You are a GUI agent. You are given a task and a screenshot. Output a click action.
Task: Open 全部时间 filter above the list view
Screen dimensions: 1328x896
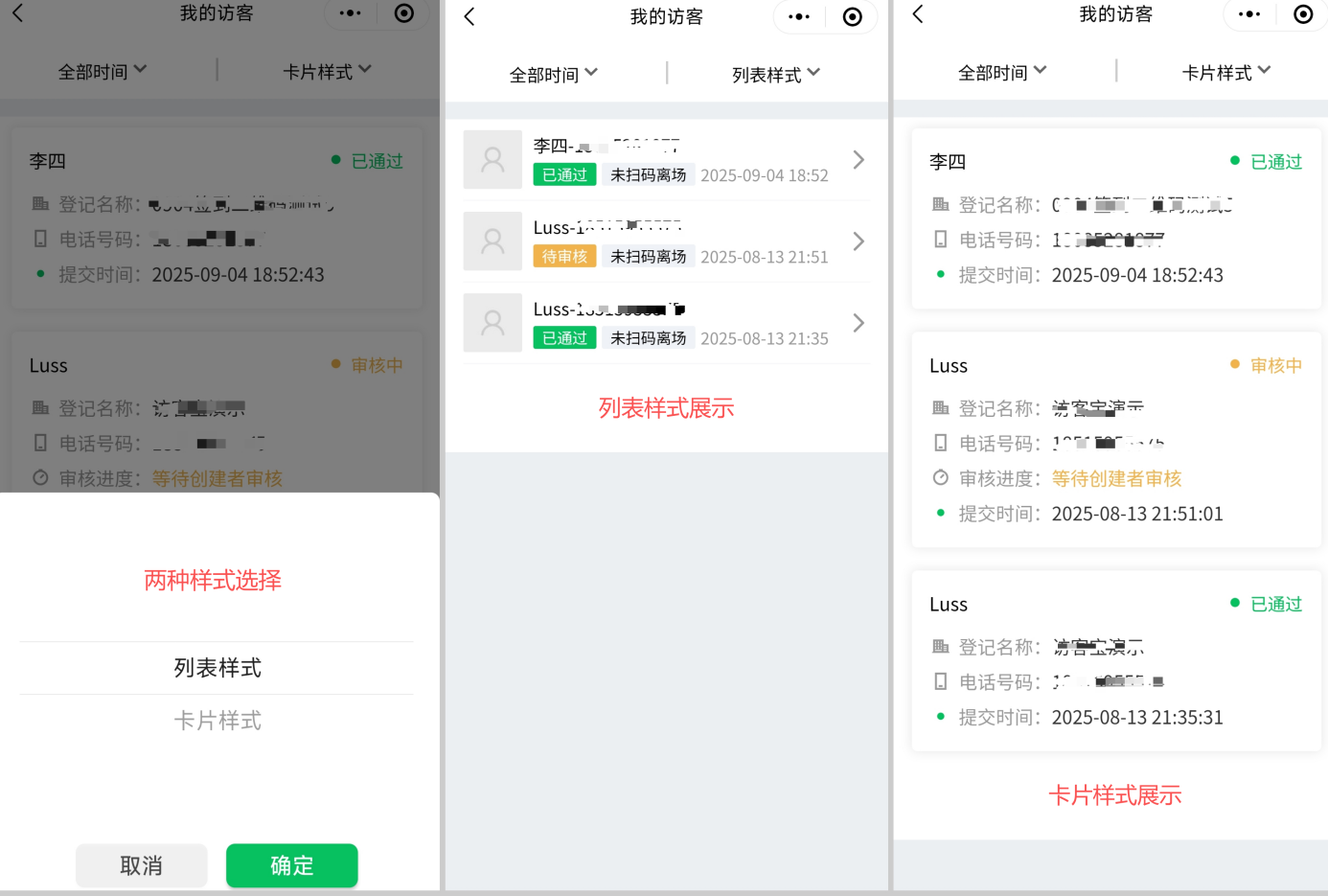tap(553, 74)
